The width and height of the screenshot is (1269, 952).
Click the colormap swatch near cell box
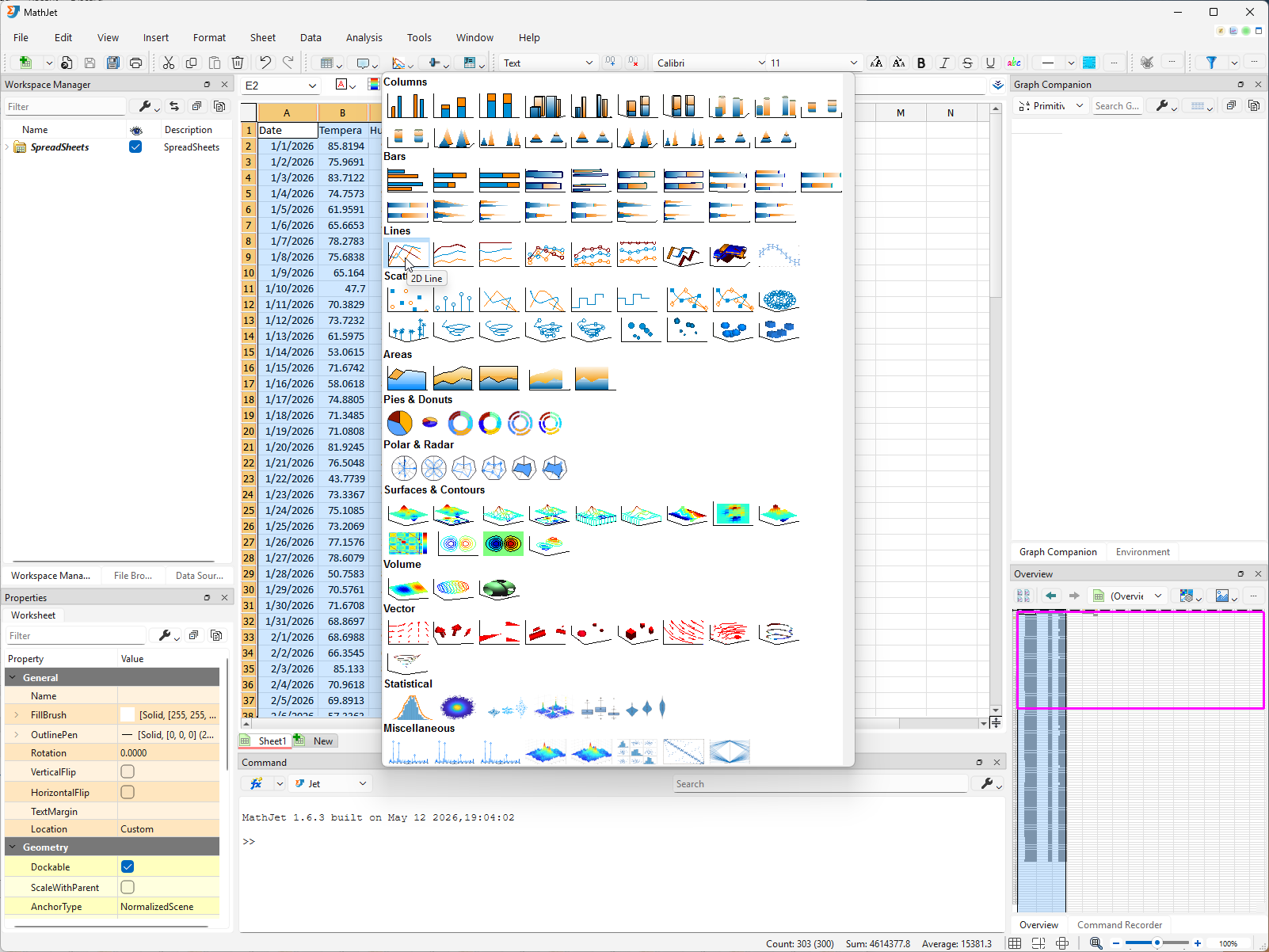[x=373, y=85]
